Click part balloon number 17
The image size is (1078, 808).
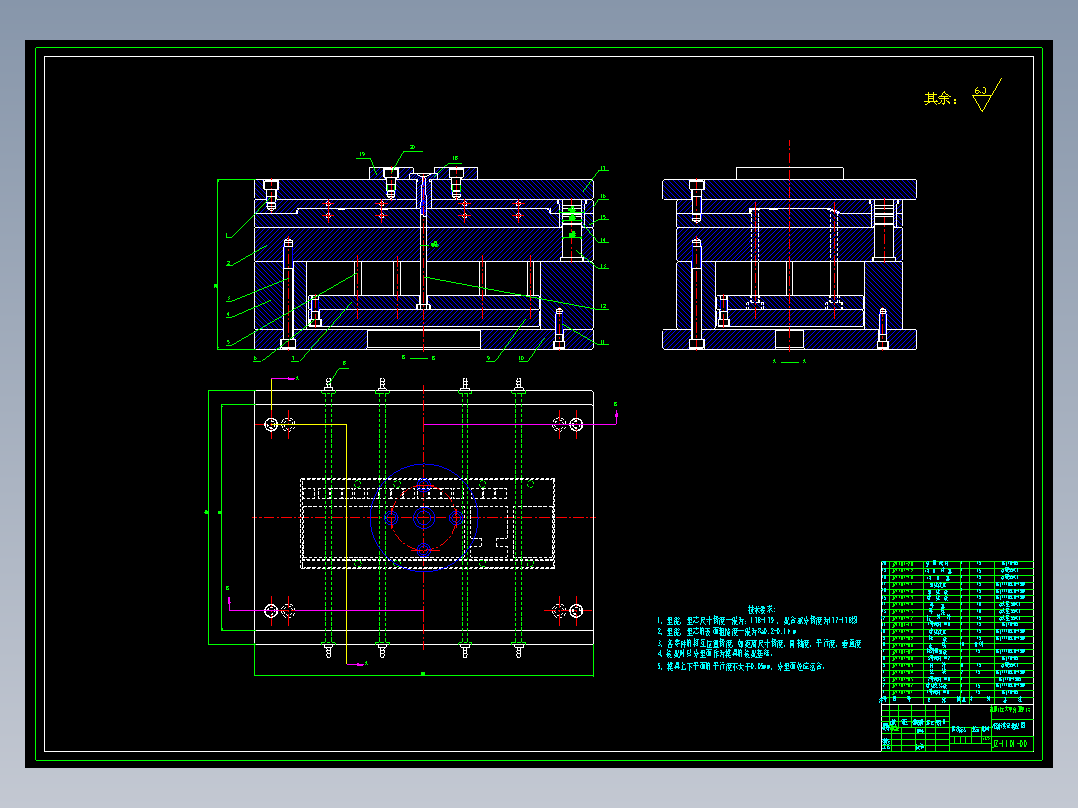(x=603, y=168)
